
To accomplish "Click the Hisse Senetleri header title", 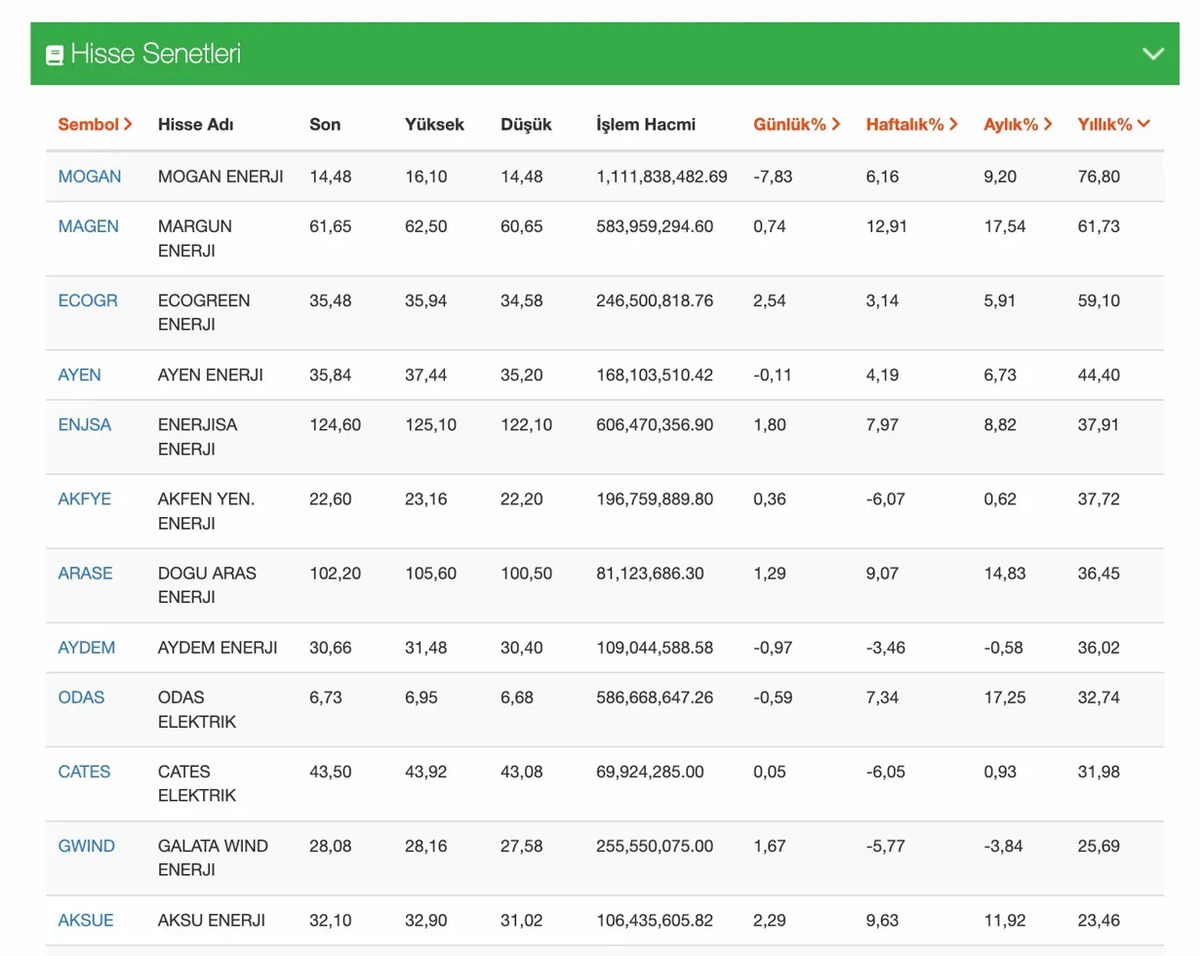I will pyautogui.click(x=155, y=54).
